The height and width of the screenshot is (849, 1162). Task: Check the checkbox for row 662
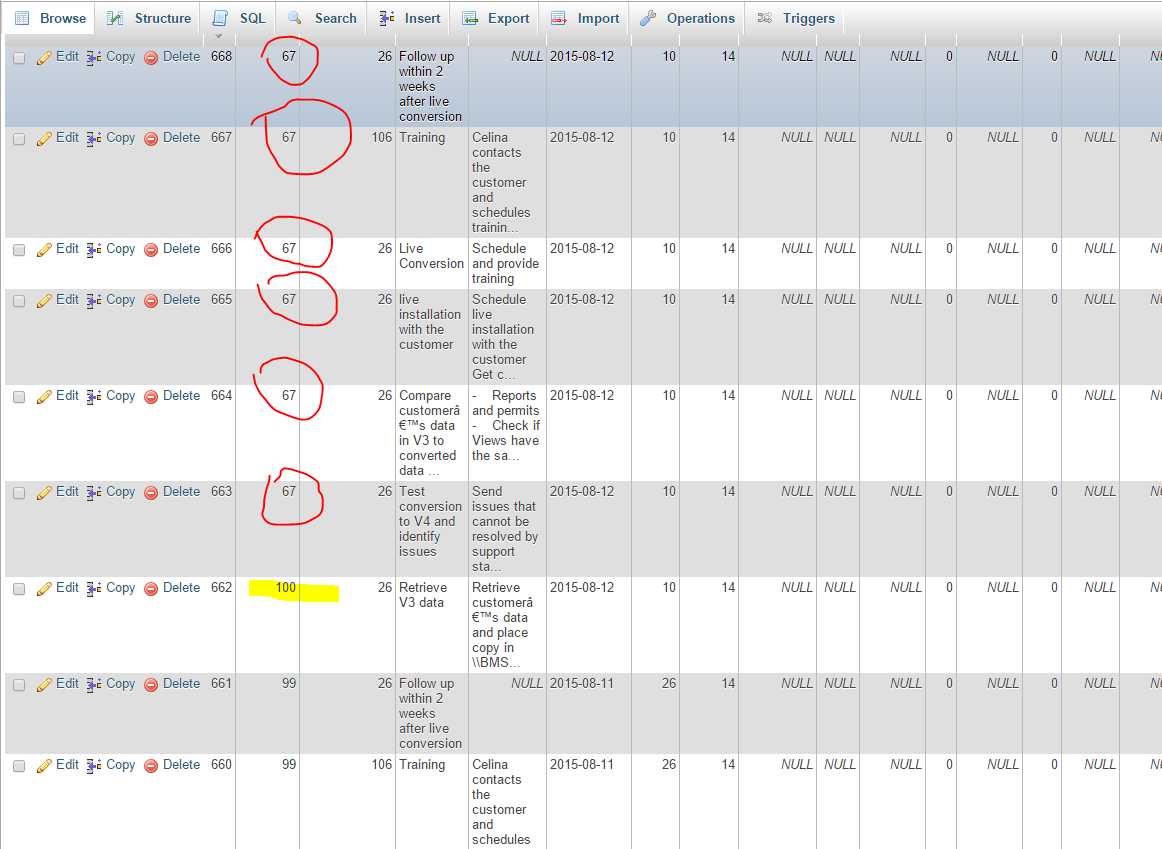coord(19,589)
